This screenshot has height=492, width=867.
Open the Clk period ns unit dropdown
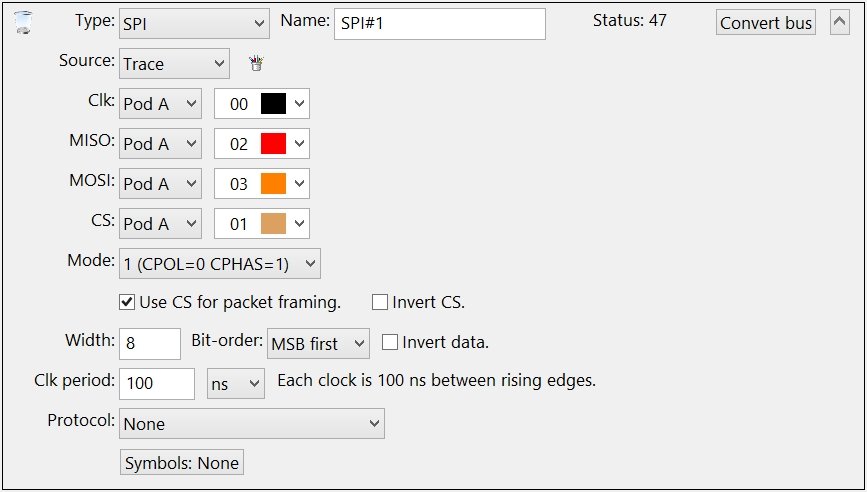pyautogui.click(x=235, y=383)
